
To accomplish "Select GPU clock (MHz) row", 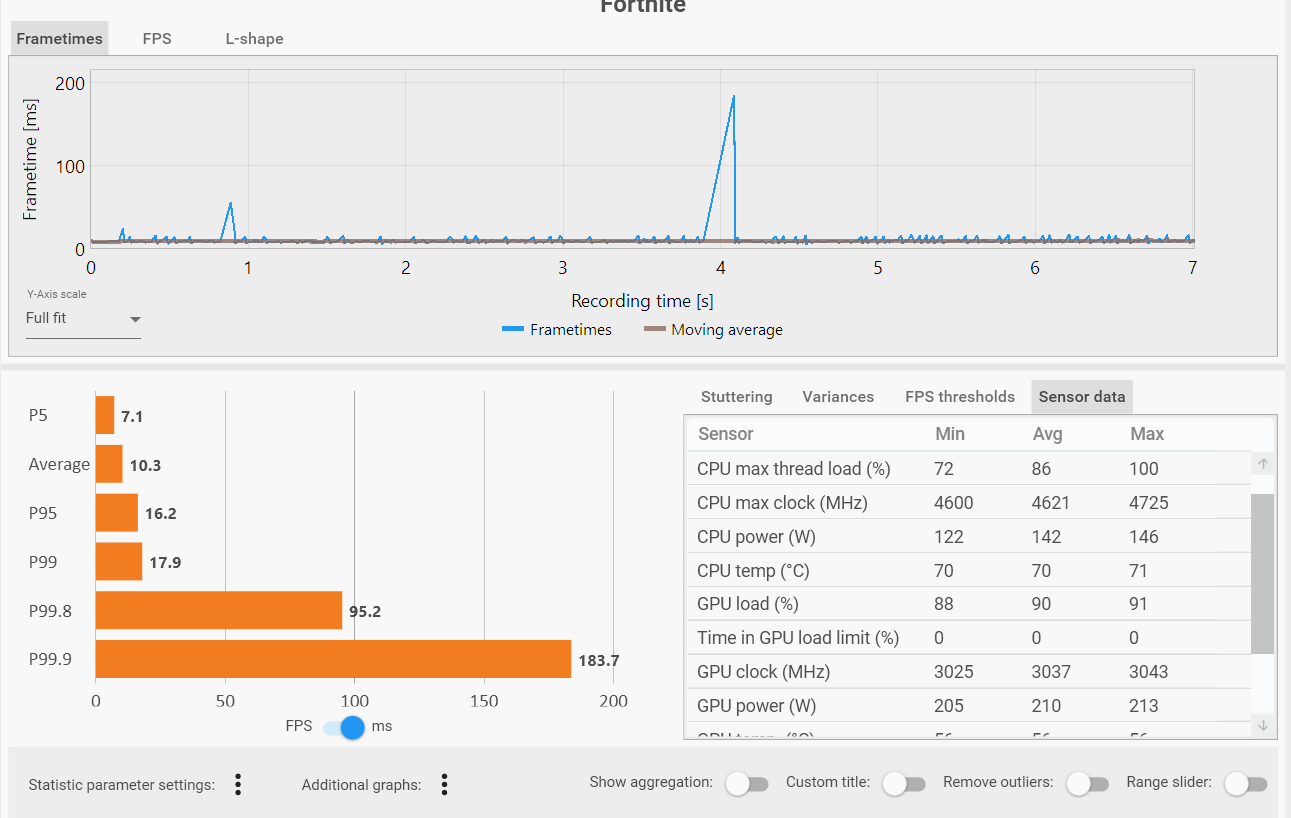I will (x=968, y=671).
